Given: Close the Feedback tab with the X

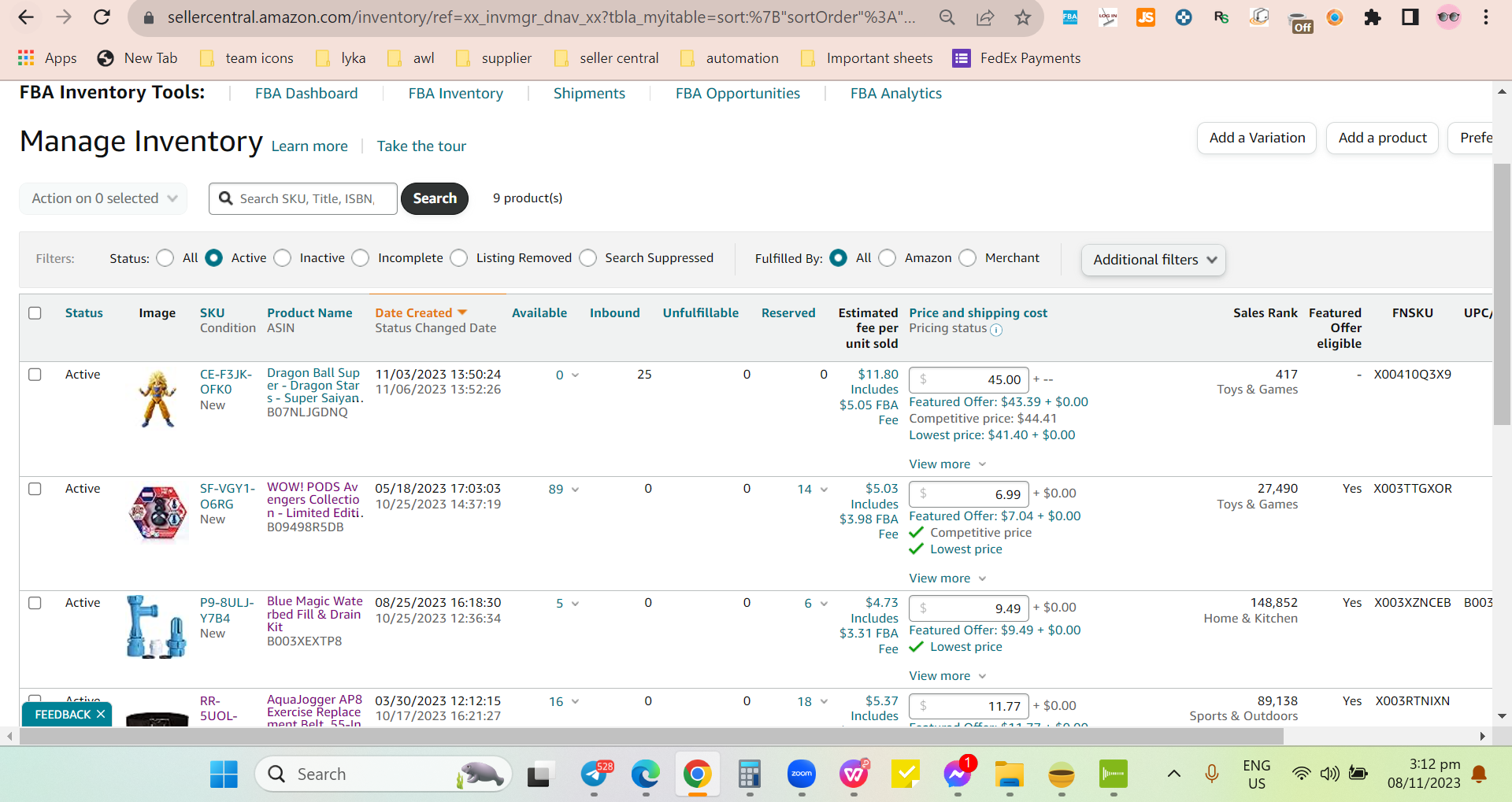Looking at the screenshot, I should pyautogui.click(x=101, y=715).
